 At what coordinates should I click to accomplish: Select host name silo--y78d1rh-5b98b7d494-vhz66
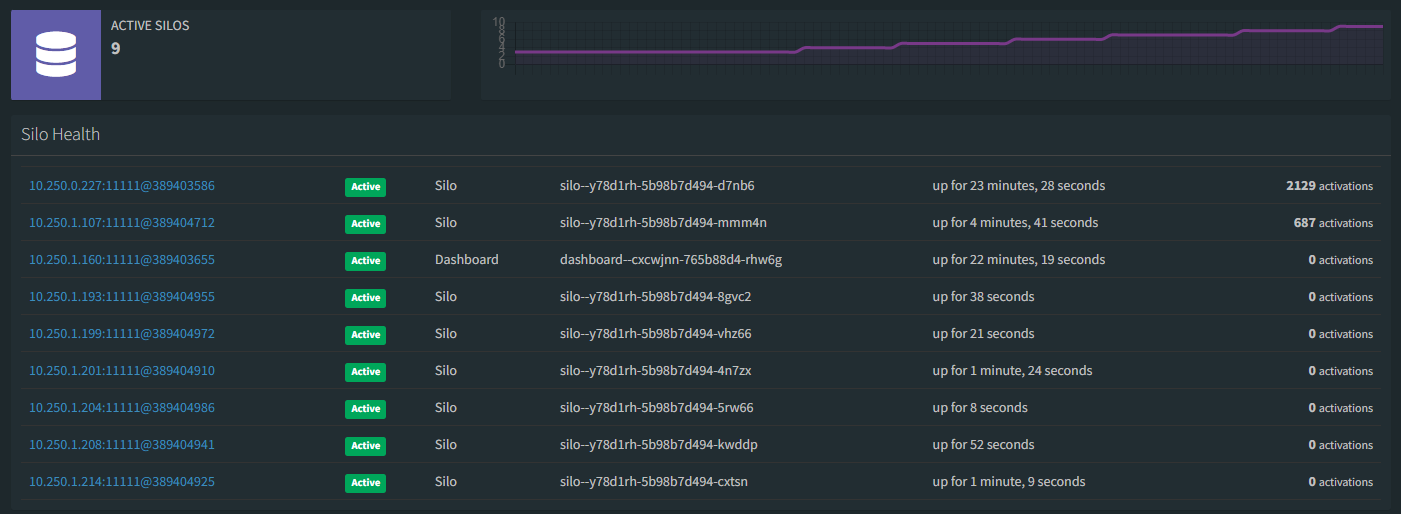(656, 334)
